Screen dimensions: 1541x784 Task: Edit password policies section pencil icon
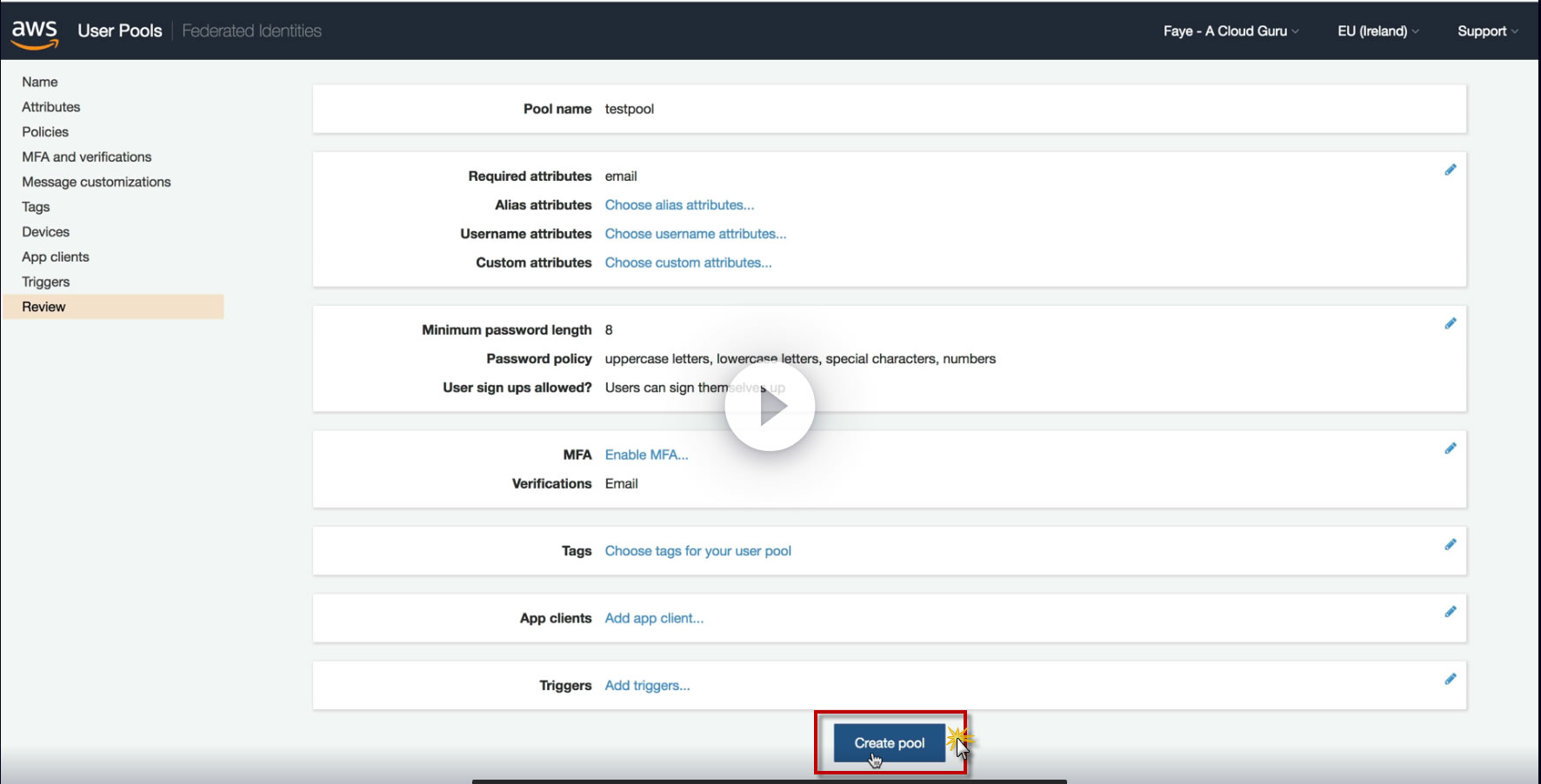(1450, 323)
